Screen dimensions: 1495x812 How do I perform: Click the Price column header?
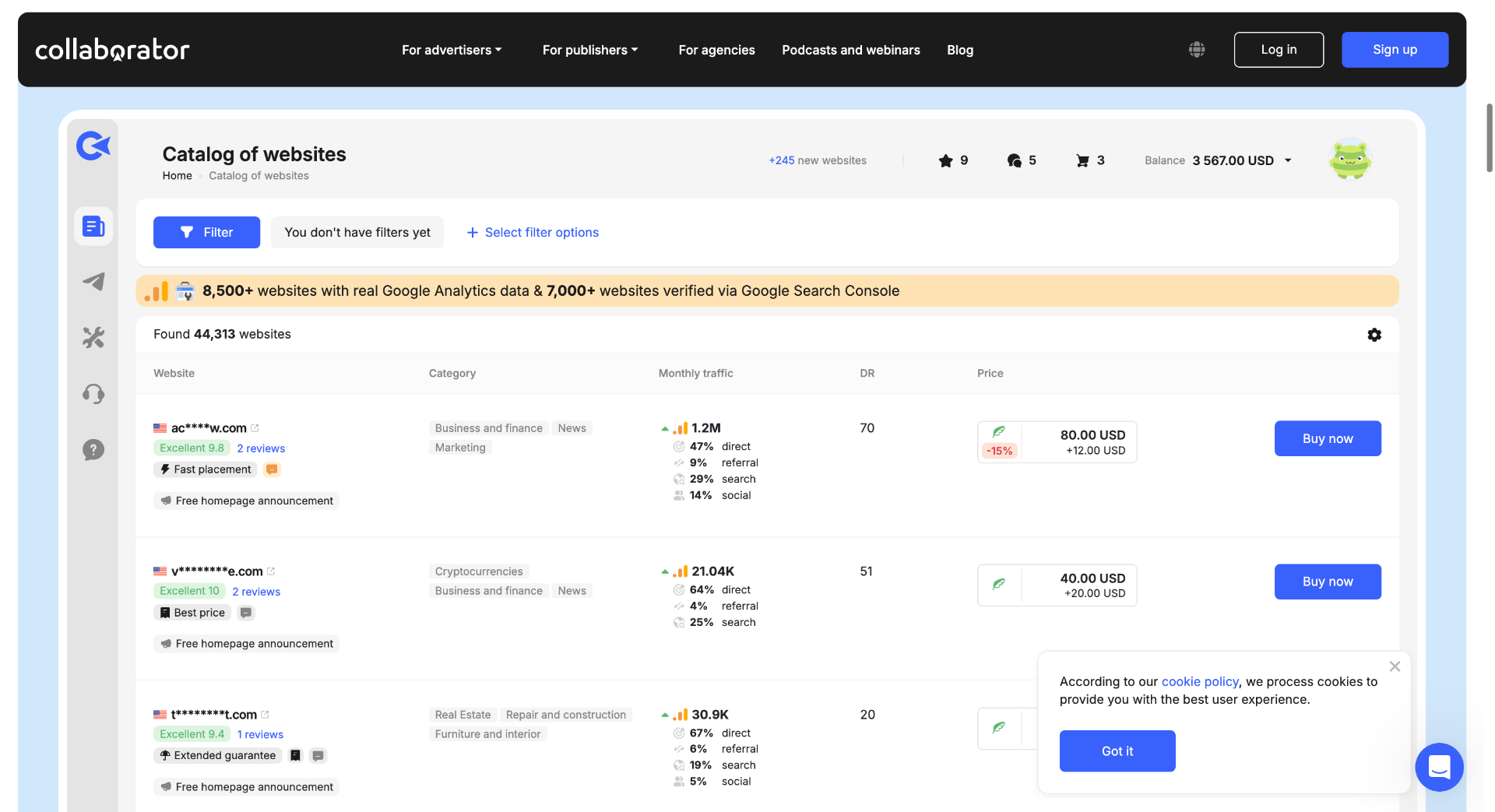coord(990,373)
